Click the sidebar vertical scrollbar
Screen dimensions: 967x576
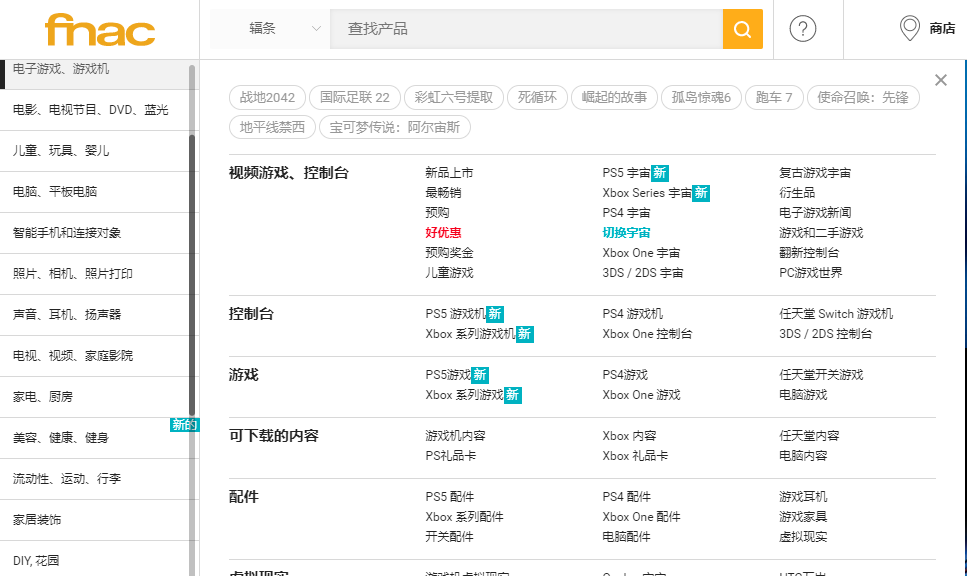[x=192, y=274]
